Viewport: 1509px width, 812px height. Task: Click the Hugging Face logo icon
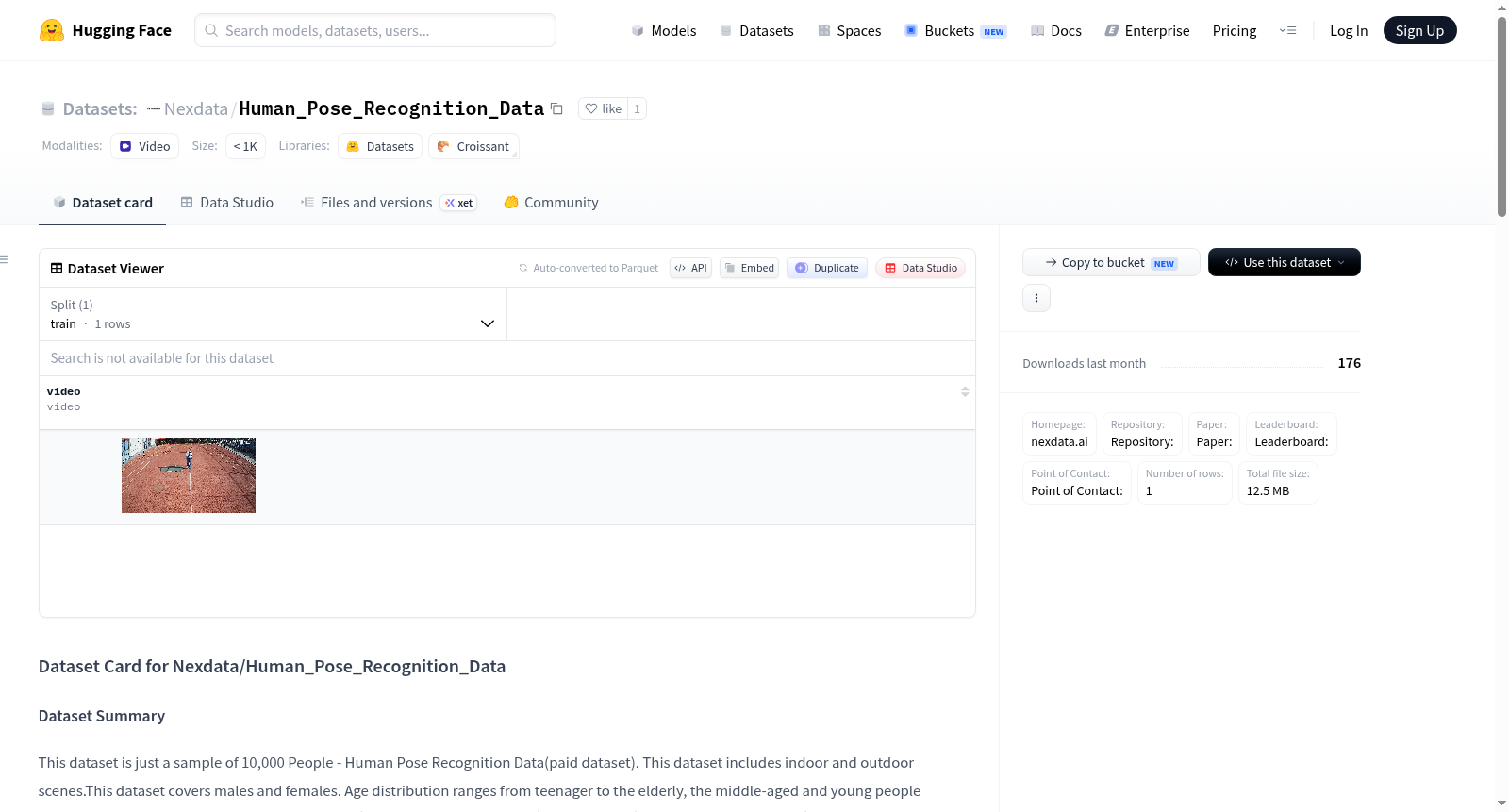(x=52, y=30)
